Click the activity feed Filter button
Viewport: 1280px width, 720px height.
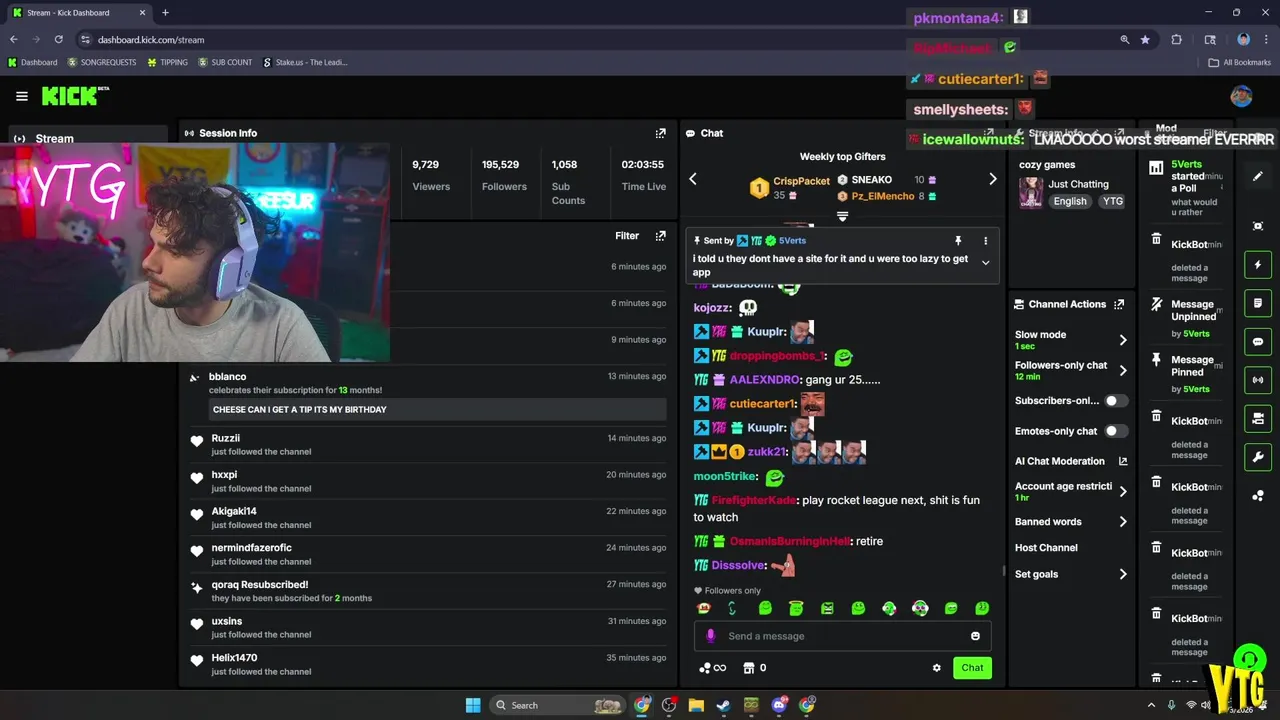(x=627, y=236)
